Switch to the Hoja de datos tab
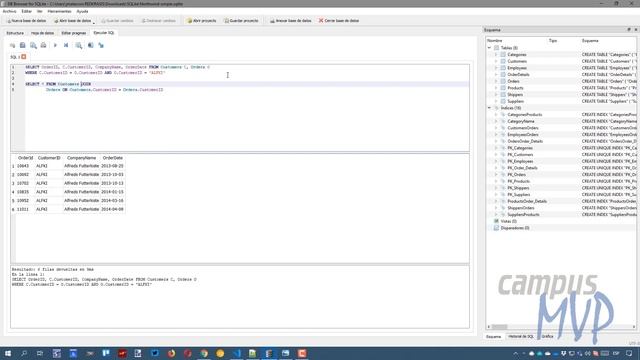Screen dimensions: 640x360 click(42, 33)
